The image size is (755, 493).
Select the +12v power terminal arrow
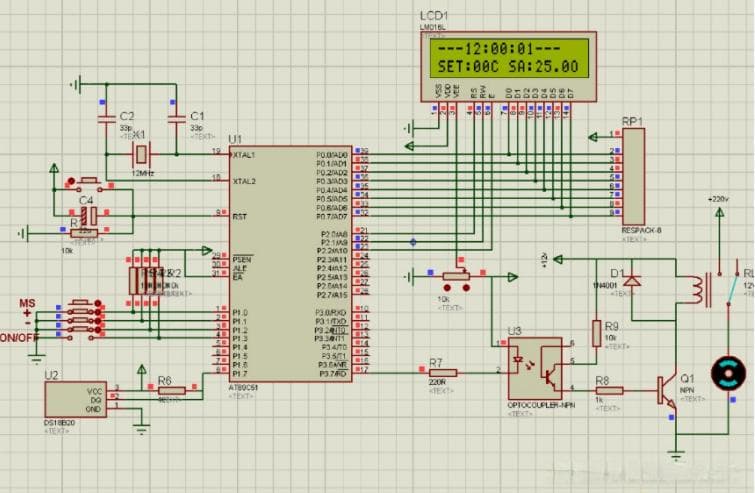[x=558, y=259]
